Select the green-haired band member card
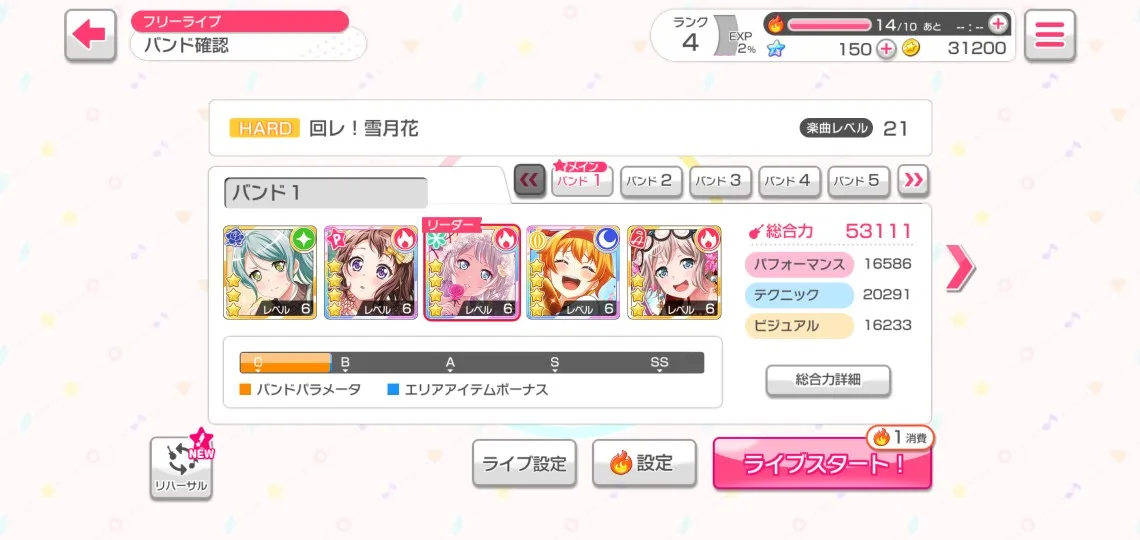Screen dimensions: 1140x540 pos(270,273)
